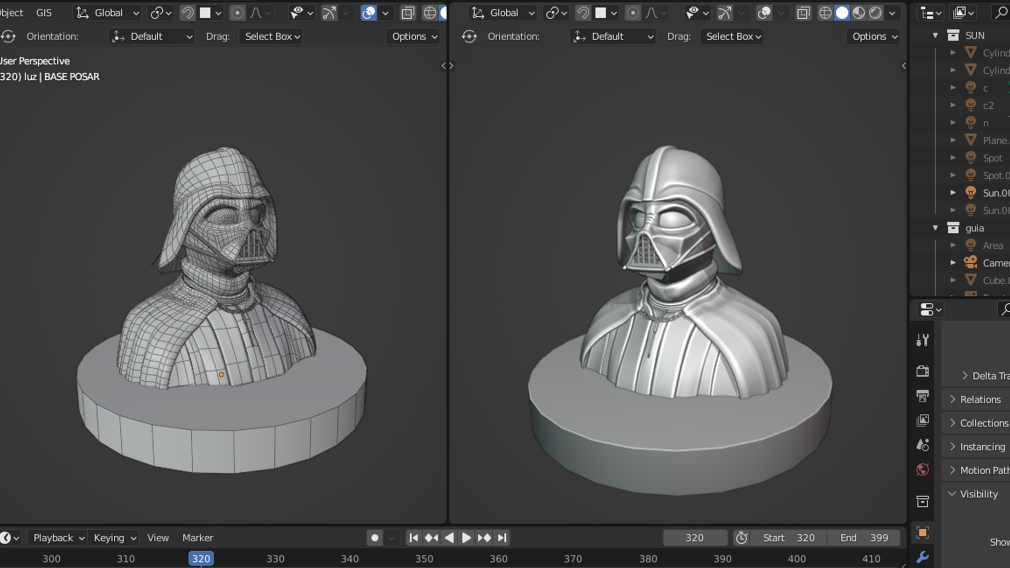Open the Select Box drag dropdown, right viewport
Image resolution: width=1010 pixels, height=568 pixels.
tap(734, 36)
